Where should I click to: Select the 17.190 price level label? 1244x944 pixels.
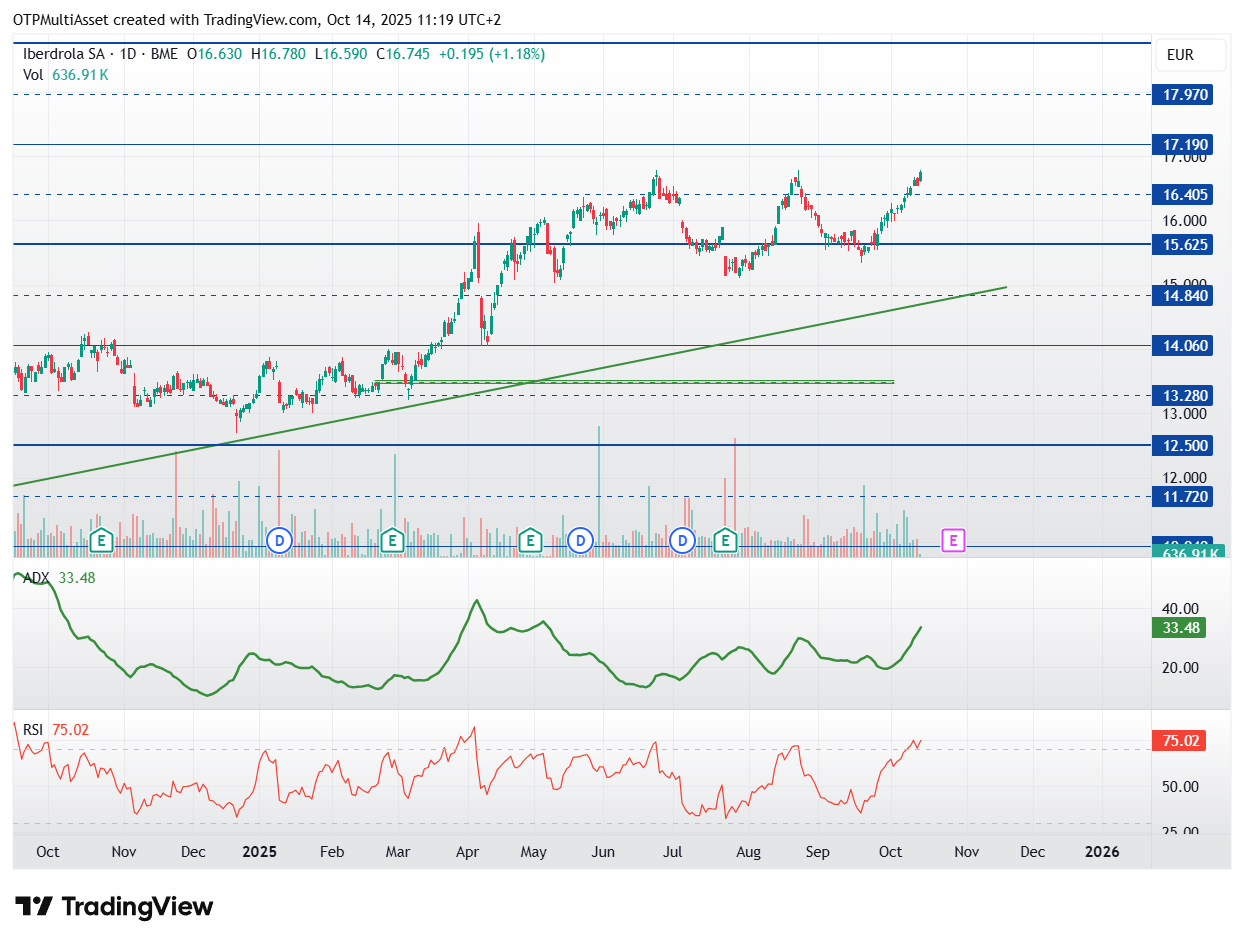click(x=1180, y=144)
